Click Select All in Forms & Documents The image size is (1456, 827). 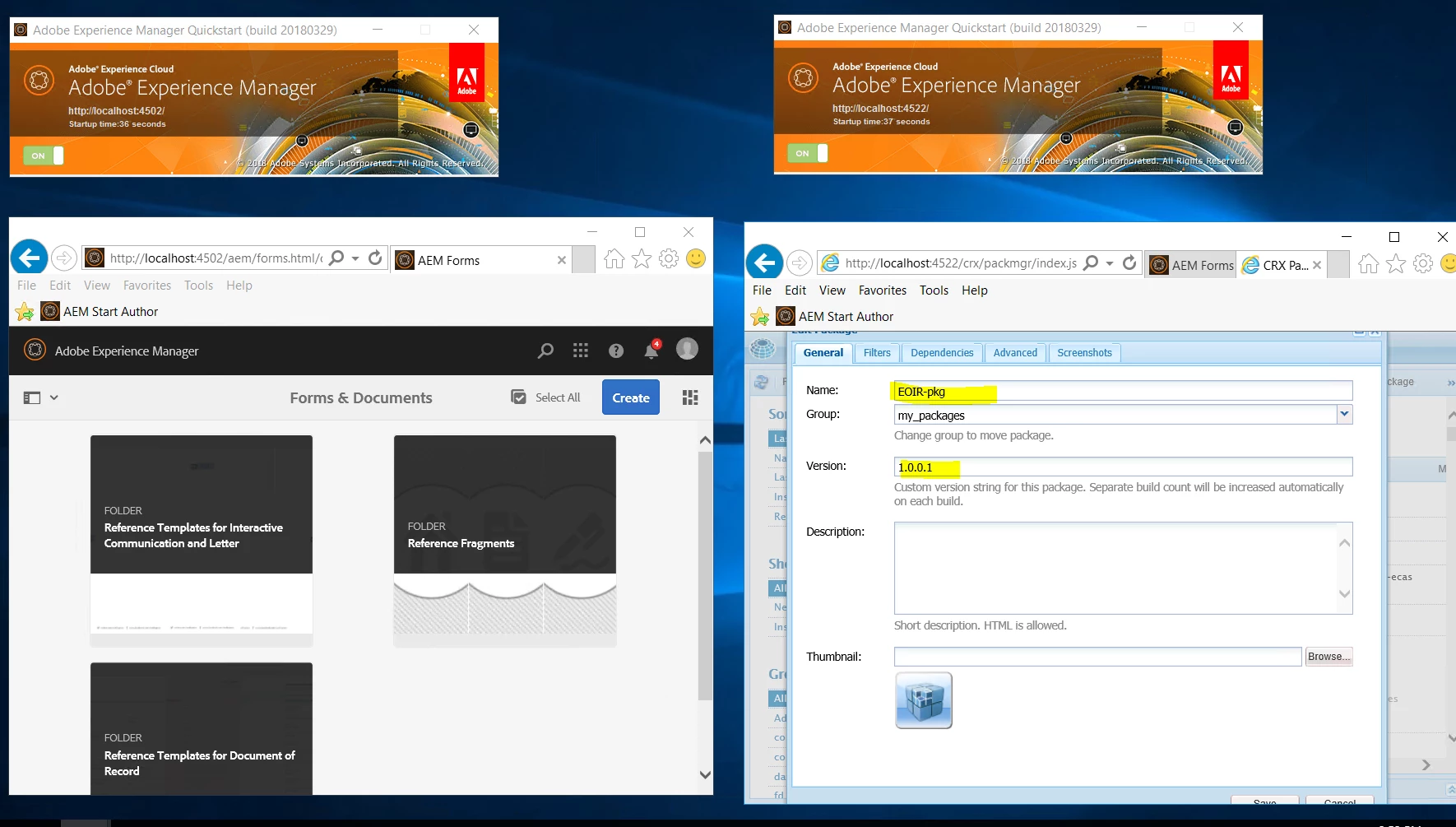click(x=545, y=397)
